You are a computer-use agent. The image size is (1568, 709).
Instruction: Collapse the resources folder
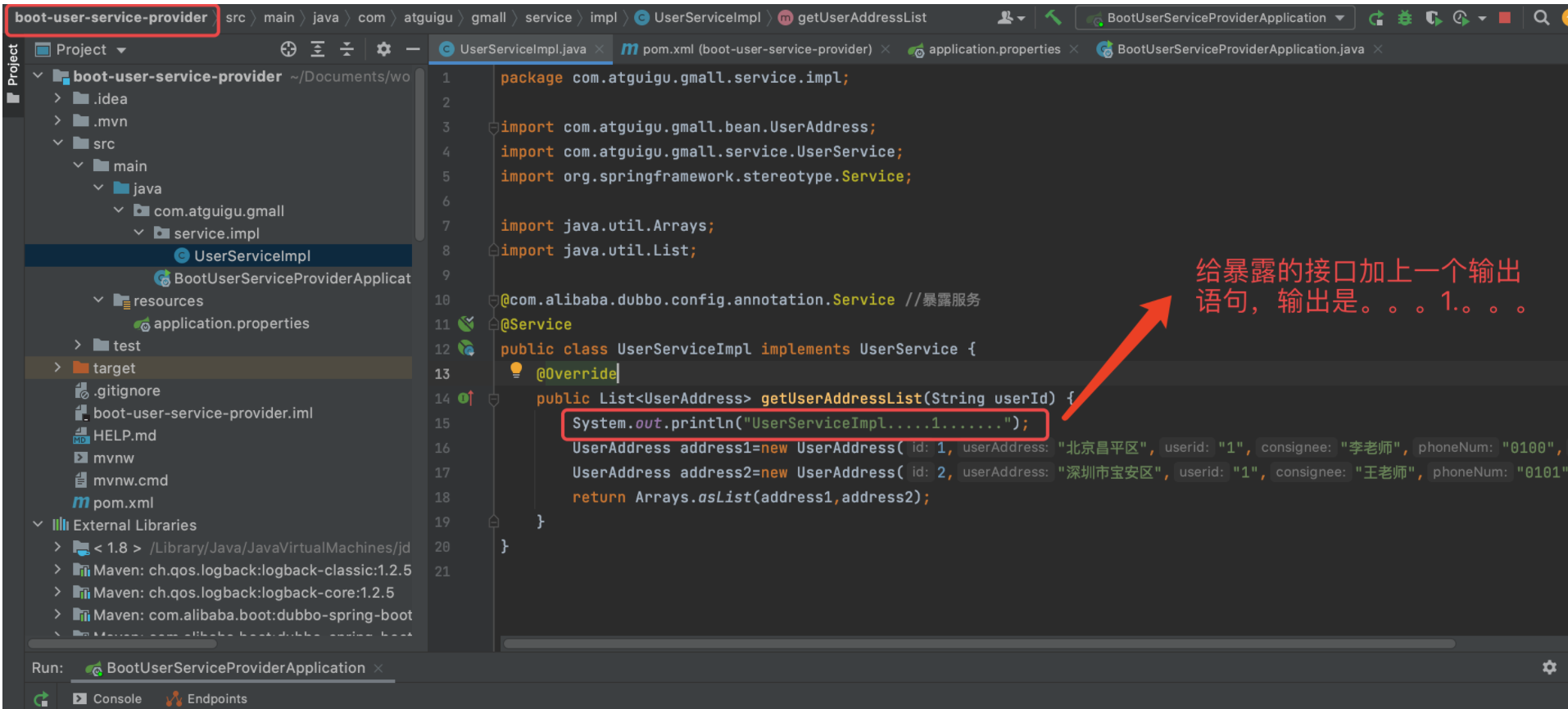point(98,300)
